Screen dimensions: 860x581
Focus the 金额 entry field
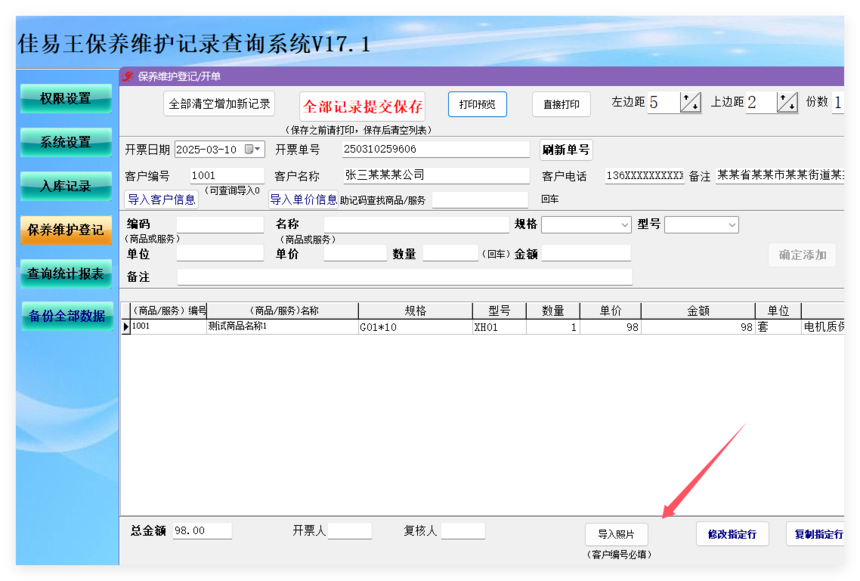(x=586, y=253)
